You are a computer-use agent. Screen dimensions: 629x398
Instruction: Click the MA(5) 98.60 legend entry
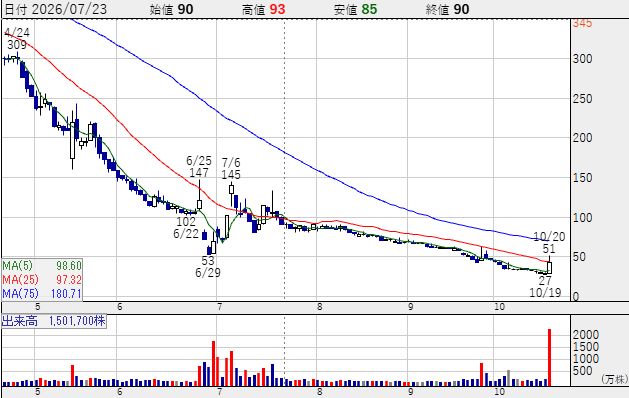pyautogui.click(x=42, y=266)
